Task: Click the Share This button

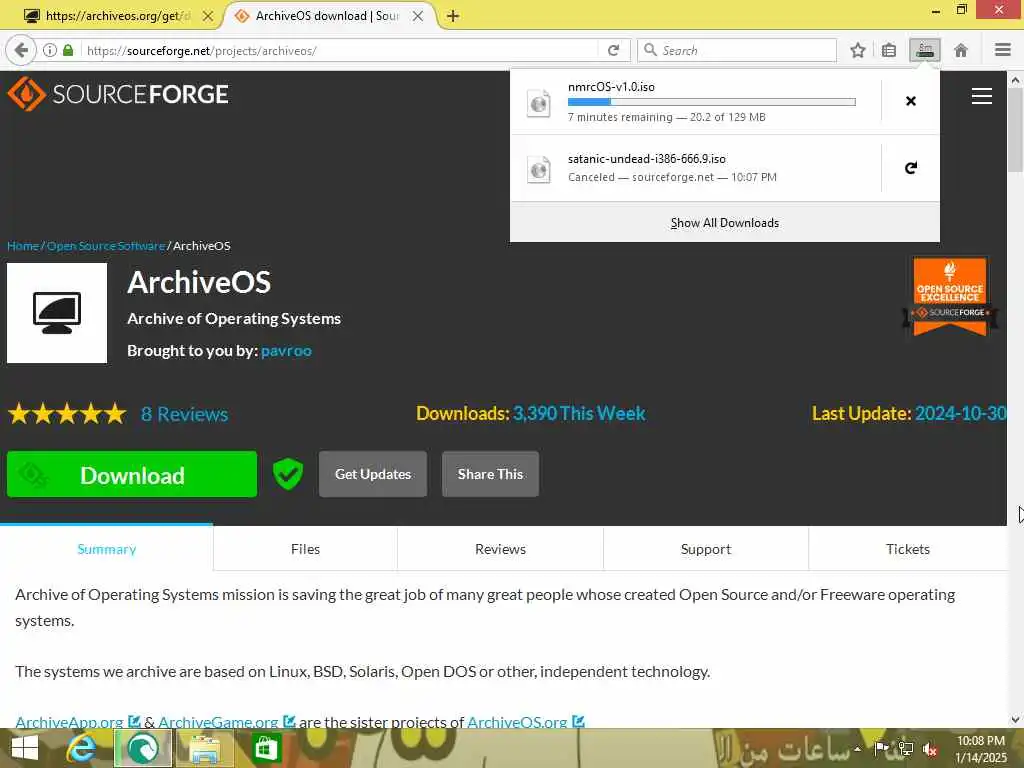Action: (x=490, y=474)
